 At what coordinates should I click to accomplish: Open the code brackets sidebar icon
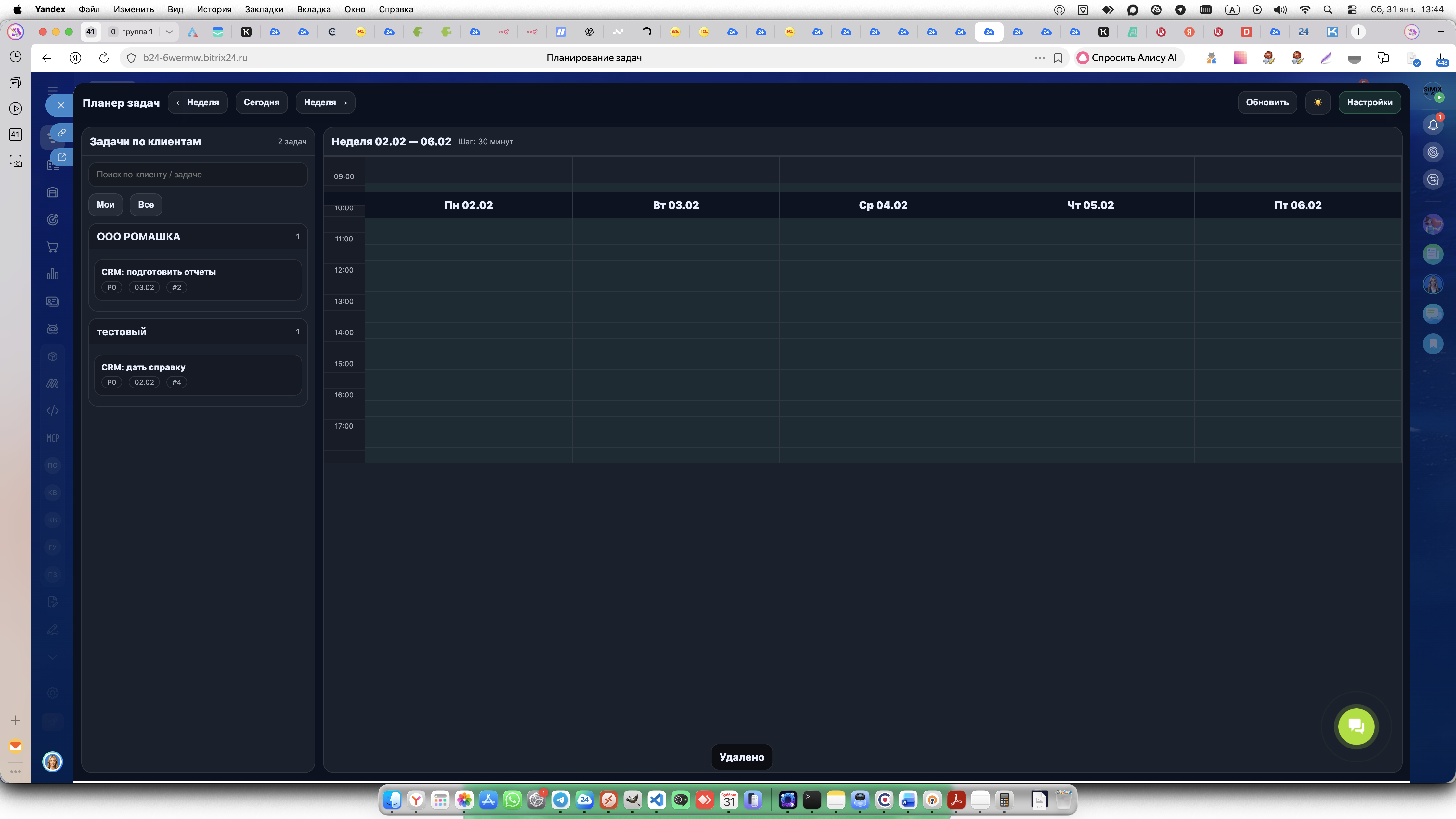(x=53, y=411)
